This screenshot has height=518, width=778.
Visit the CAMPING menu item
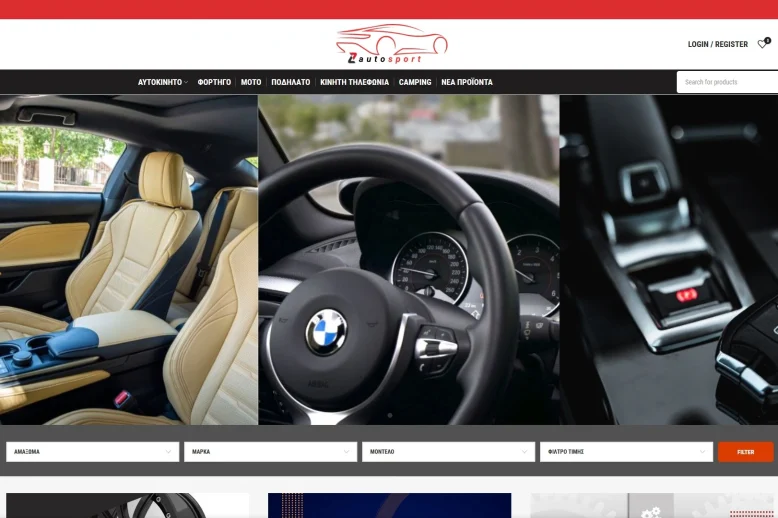coord(415,82)
